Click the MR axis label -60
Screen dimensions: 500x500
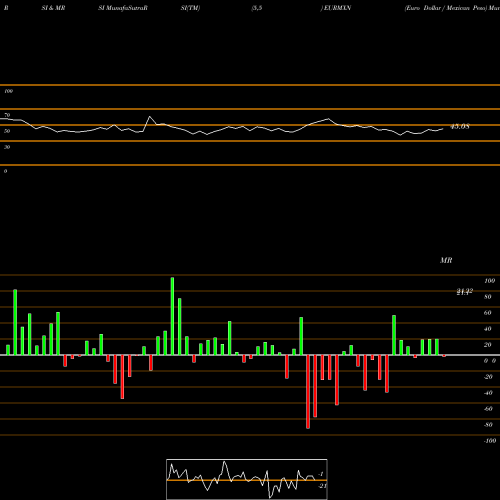click(x=488, y=409)
